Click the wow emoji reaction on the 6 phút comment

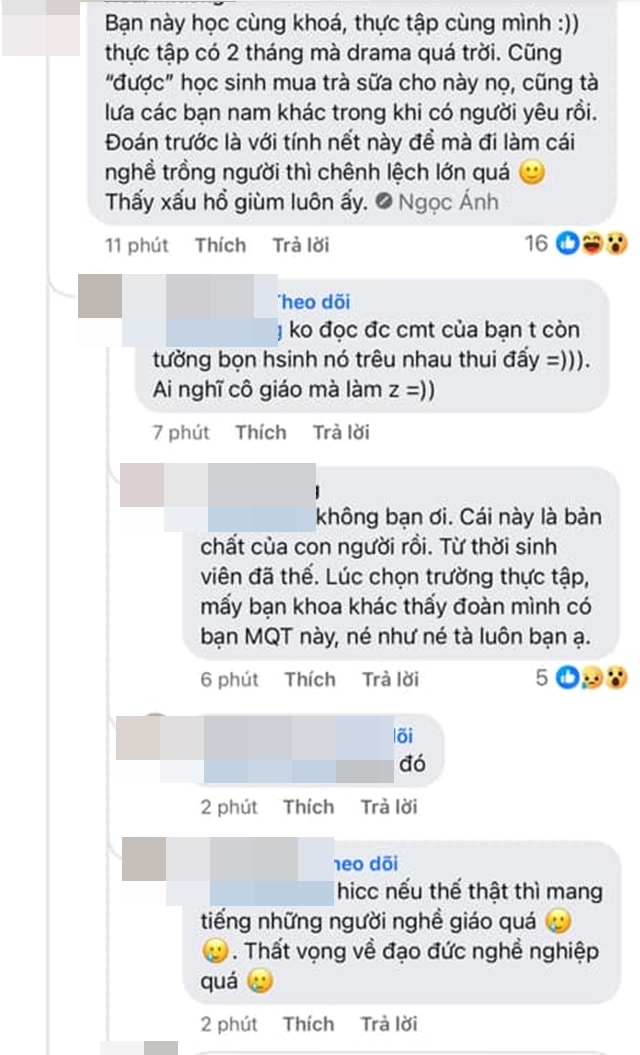tap(616, 678)
